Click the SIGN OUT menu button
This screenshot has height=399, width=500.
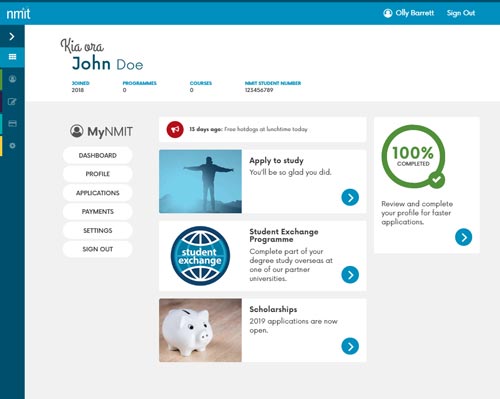pos(98,249)
